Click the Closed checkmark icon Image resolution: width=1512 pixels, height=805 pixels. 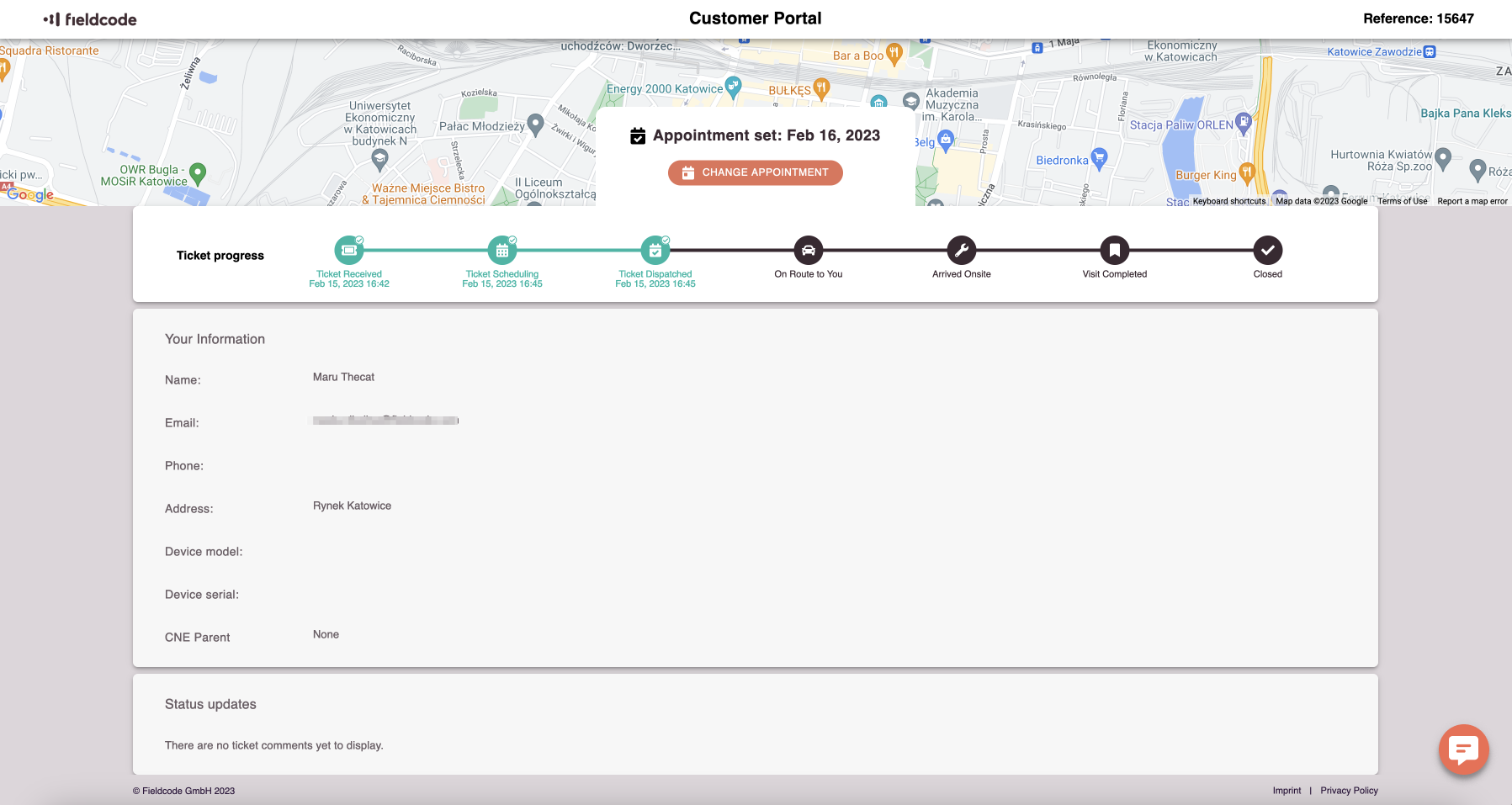1268,251
